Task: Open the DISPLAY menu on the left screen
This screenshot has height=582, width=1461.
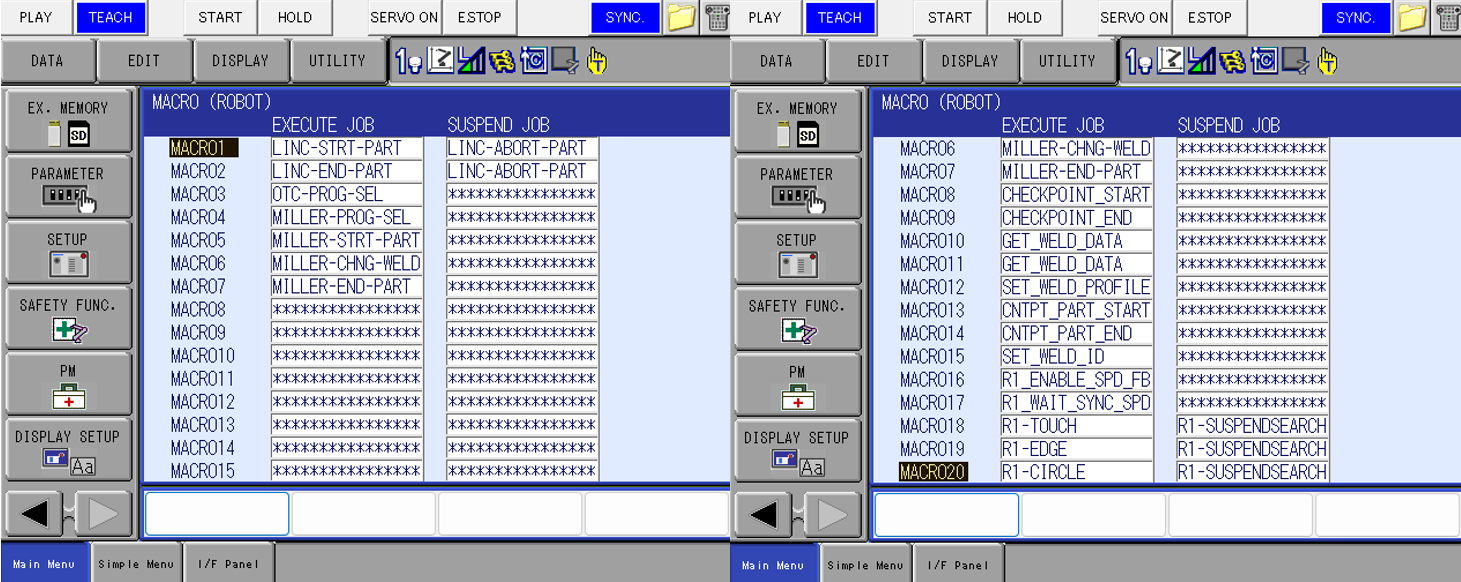Action: click(x=241, y=61)
